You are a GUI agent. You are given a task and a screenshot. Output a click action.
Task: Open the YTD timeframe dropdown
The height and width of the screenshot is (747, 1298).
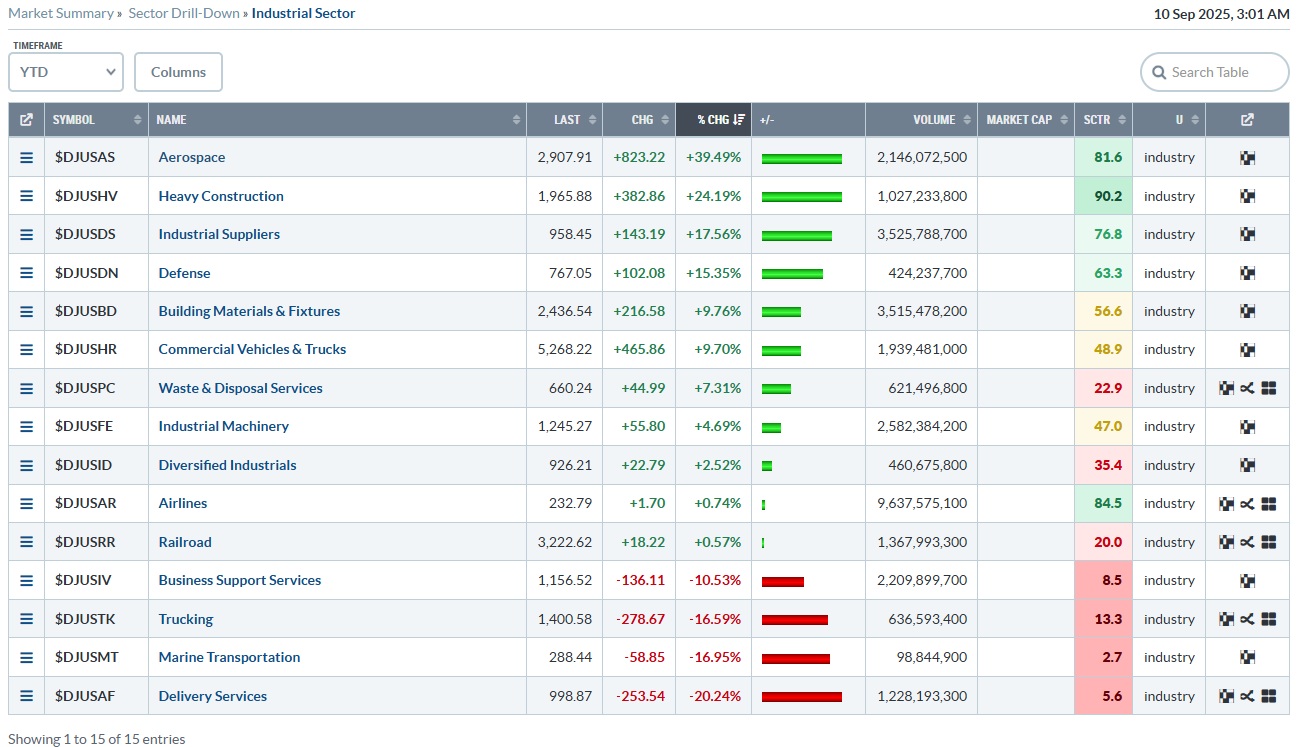pos(66,72)
